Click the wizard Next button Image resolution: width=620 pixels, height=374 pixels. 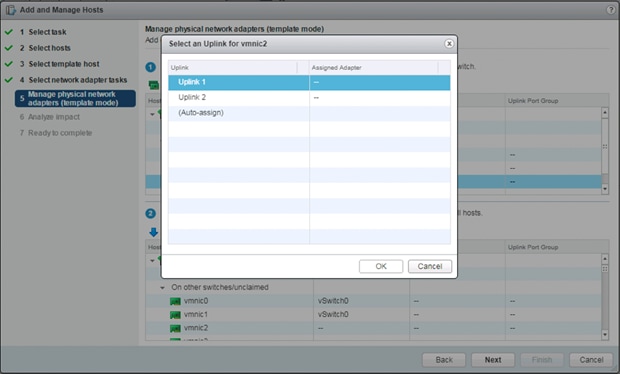[x=493, y=360]
